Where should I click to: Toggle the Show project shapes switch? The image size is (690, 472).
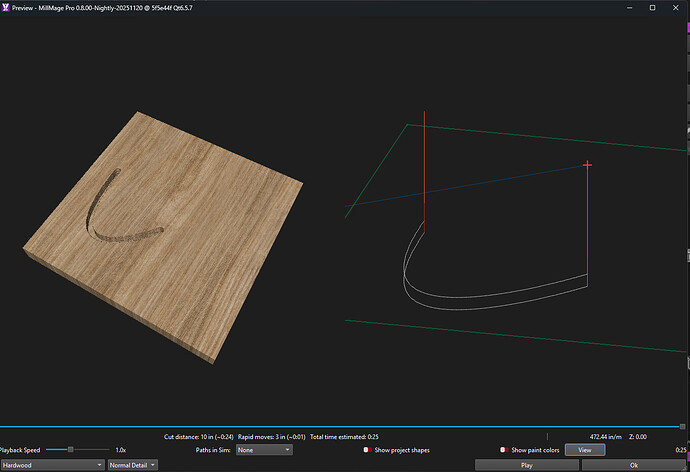pos(368,450)
